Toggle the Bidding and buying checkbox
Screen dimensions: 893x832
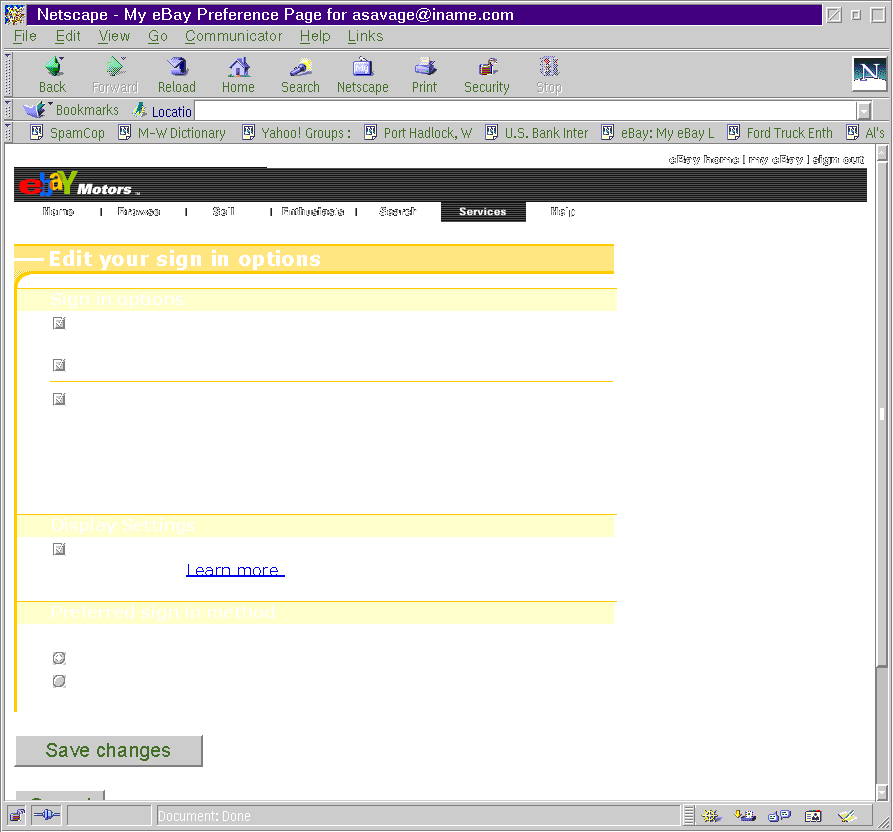(59, 323)
